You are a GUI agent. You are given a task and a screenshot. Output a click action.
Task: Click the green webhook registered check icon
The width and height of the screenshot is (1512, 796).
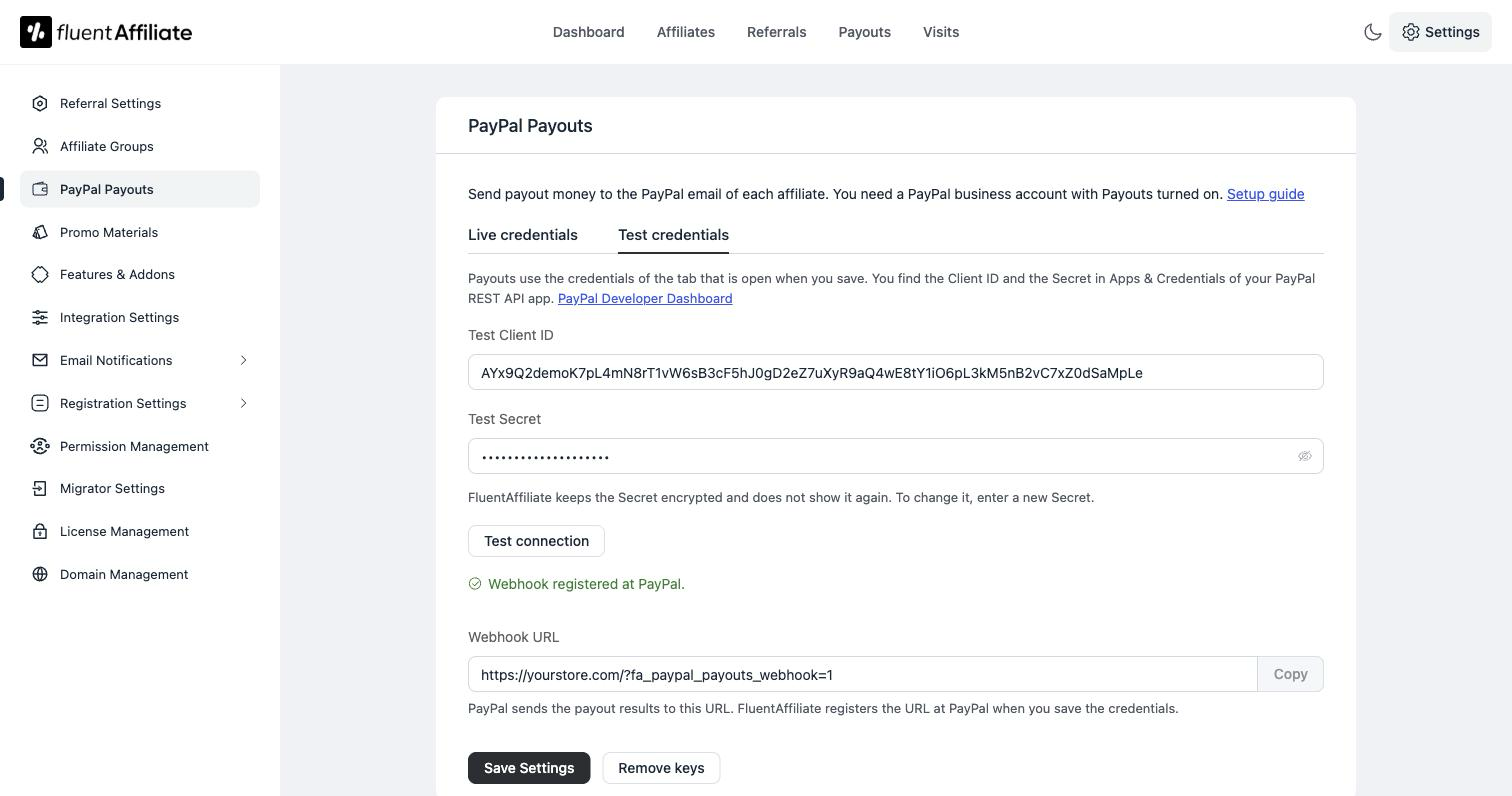[x=475, y=584]
